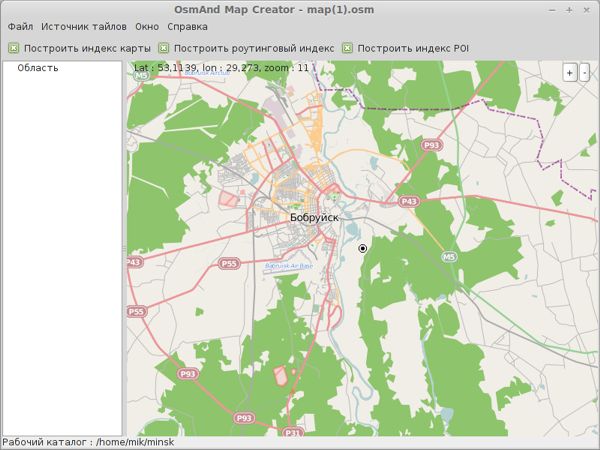Click the map location marker circle
The height and width of the screenshot is (450, 600).
pyautogui.click(x=362, y=249)
